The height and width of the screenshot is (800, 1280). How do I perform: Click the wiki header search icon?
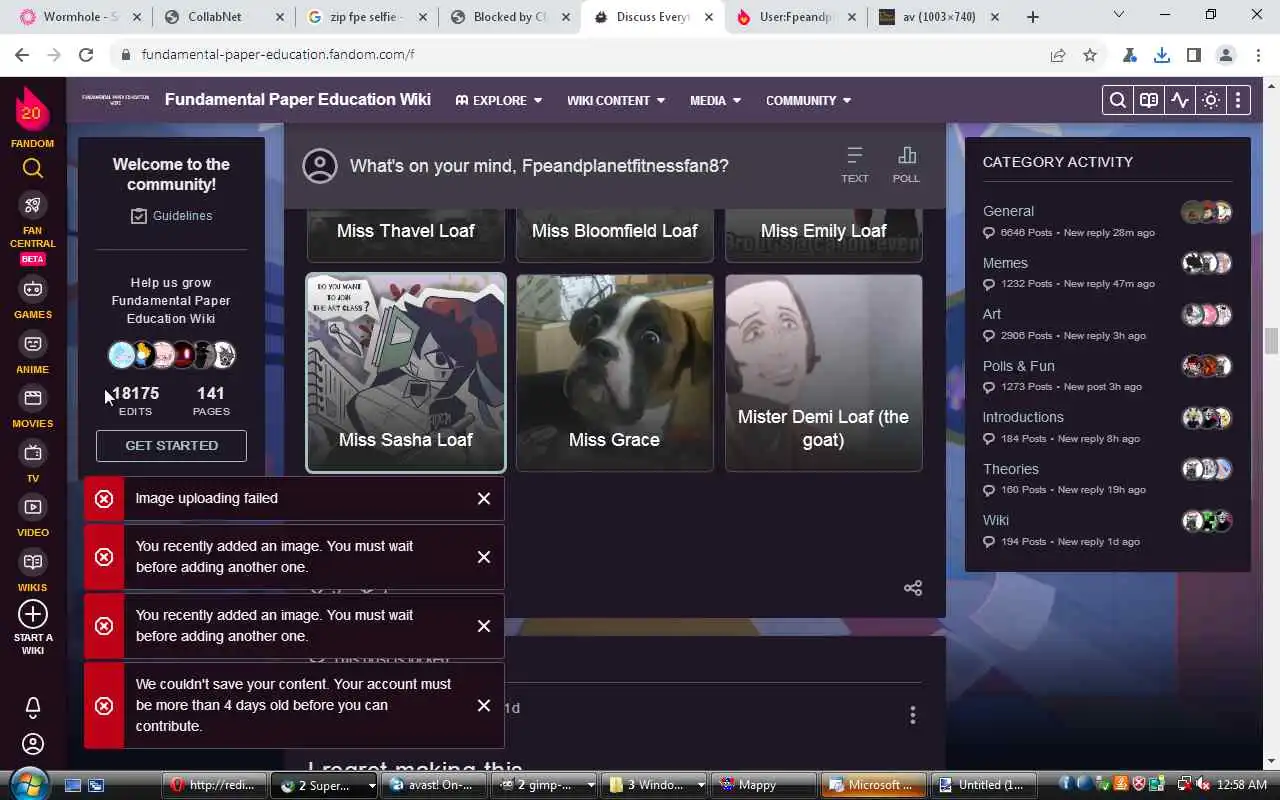[x=1118, y=100]
